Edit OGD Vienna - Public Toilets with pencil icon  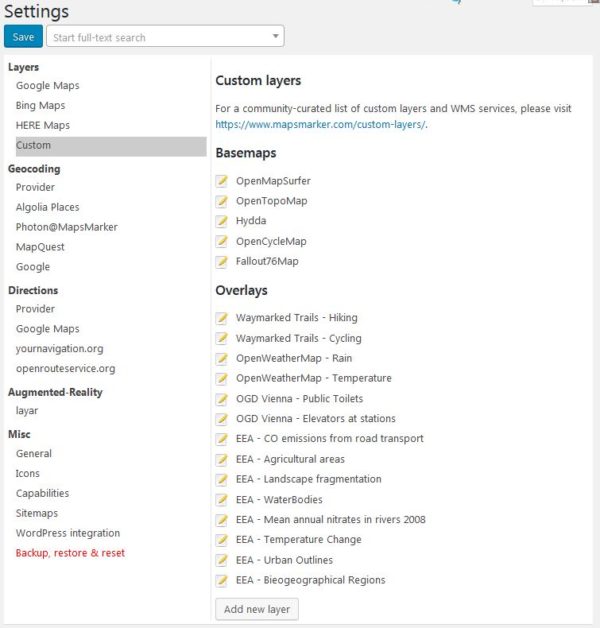coord(221,399)
